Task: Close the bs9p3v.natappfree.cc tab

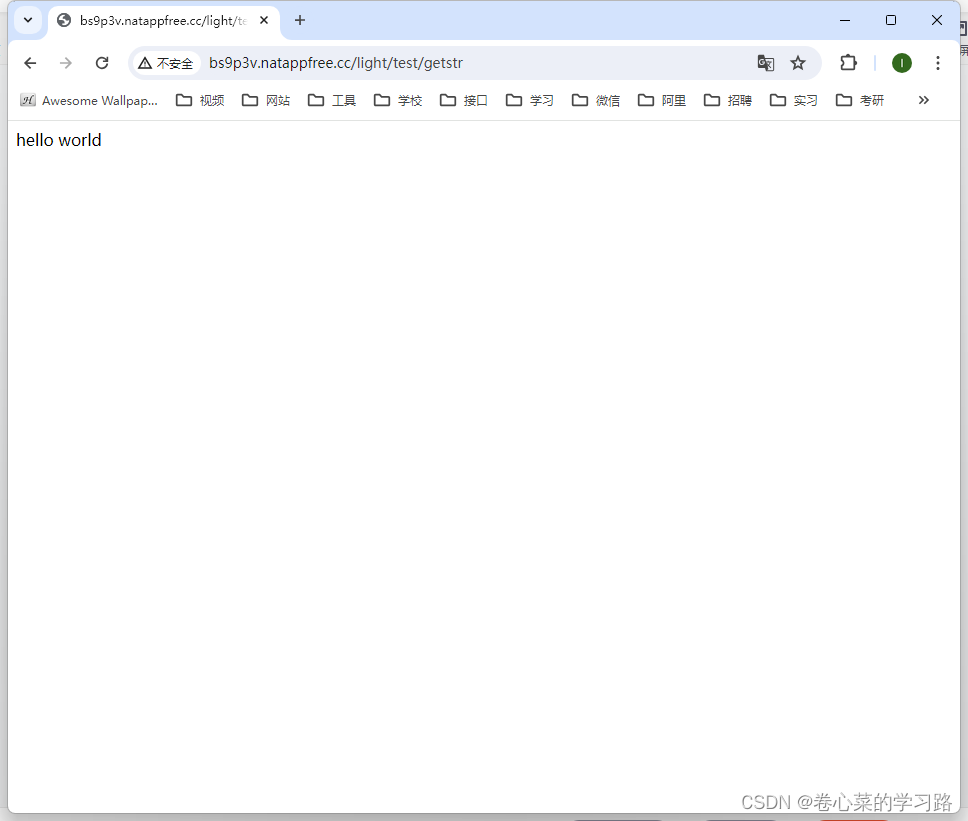Action: pos(264,20)
